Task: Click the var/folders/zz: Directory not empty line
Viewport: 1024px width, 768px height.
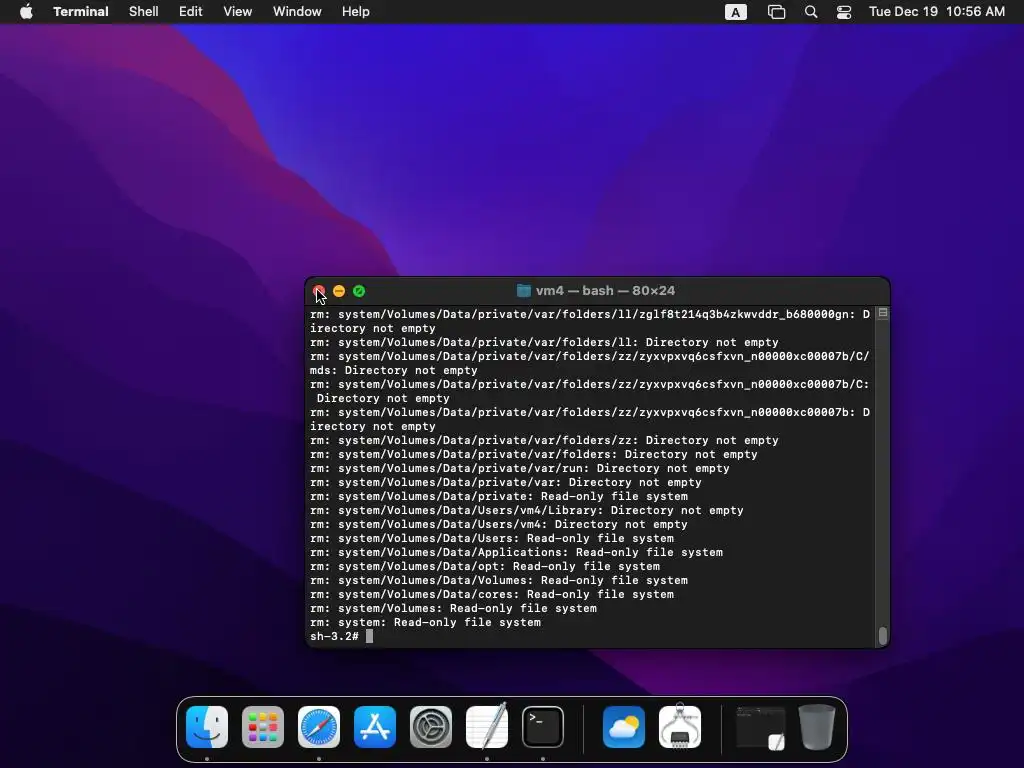Action: pyautogui.click(x=545, y=440)
